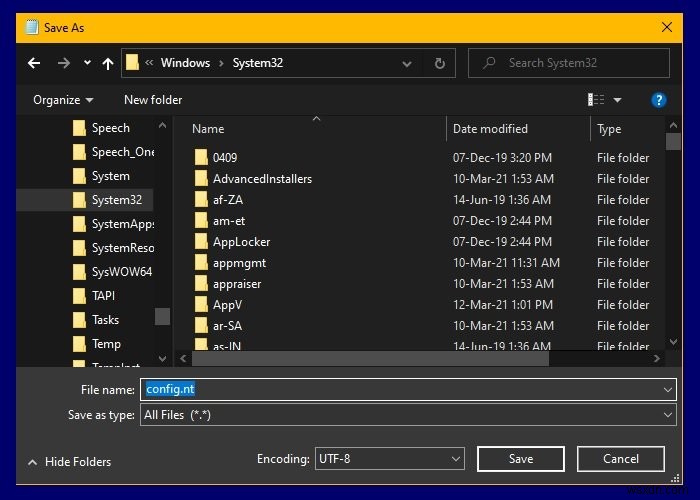The width and height of the screenshot is (700, 500).
Task: Click the Forward navigation arrow
Action: pyautogui.click(x=64, y=63)
